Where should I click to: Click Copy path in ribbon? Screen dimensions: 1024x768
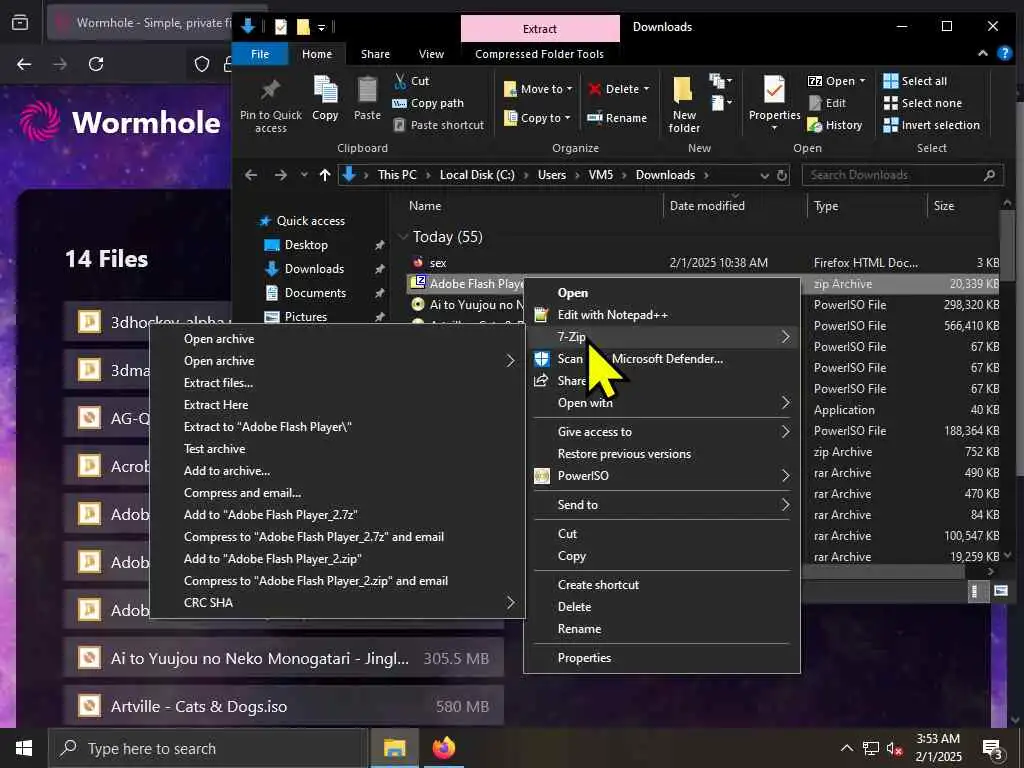pos(428,103)
